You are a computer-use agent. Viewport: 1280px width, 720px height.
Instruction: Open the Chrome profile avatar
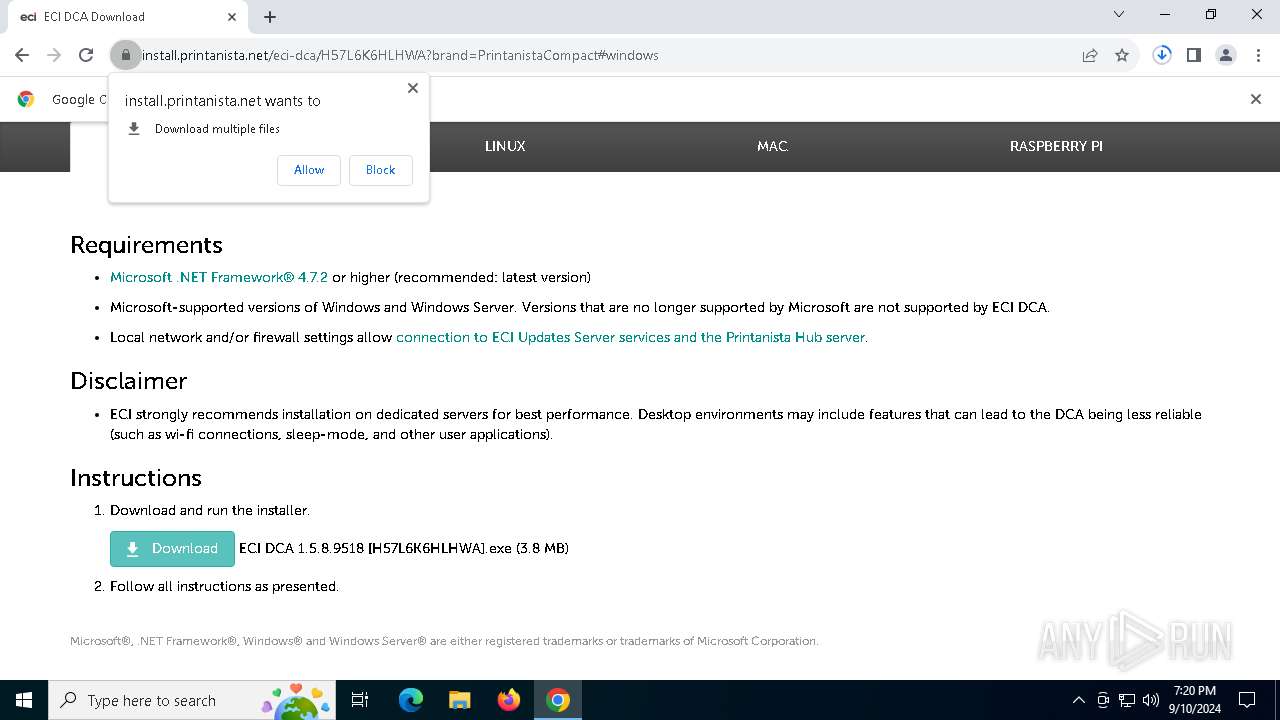tap(1226, 55)
